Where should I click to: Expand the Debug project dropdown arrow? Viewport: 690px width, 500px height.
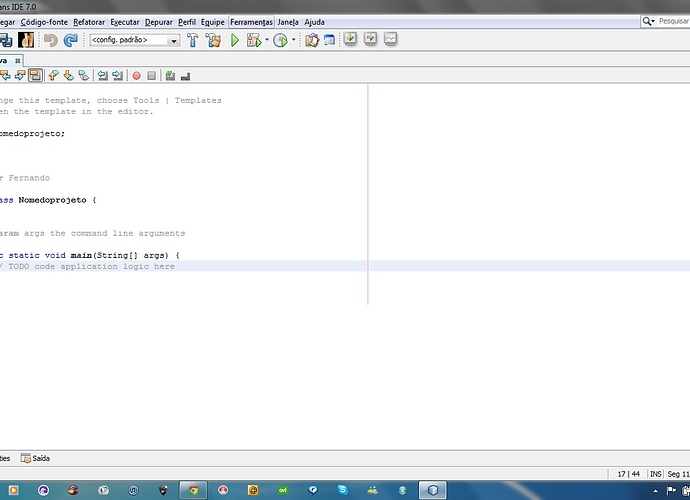[267, 40]
